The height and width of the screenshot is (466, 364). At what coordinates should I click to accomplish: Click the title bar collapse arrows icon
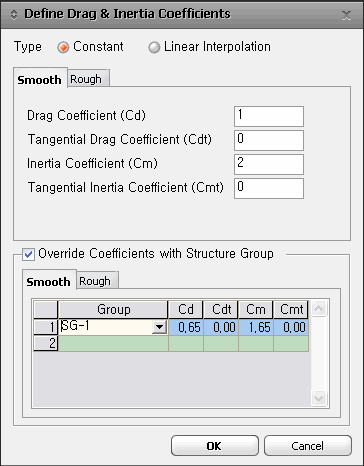(14, 15)
